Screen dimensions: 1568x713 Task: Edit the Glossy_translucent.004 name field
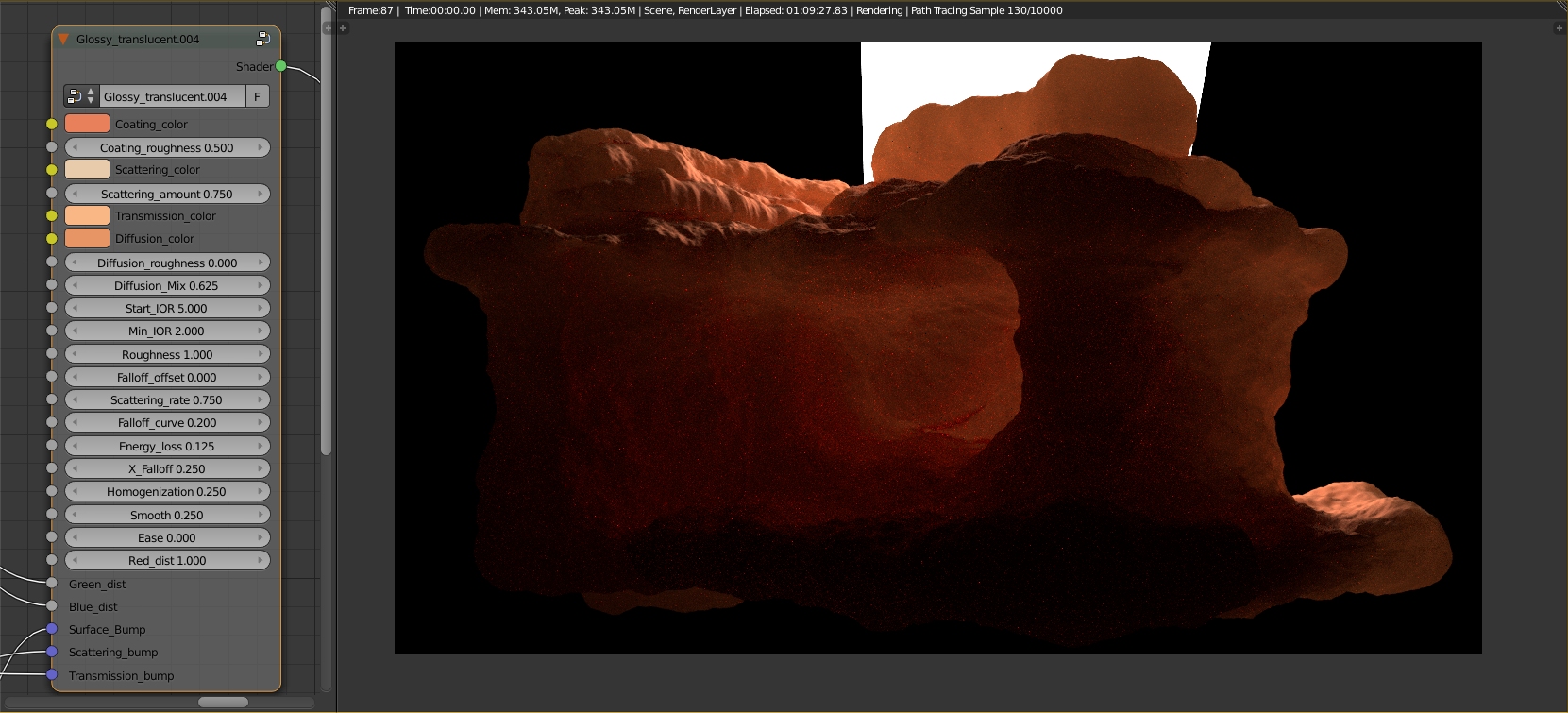tap(172, 96)
